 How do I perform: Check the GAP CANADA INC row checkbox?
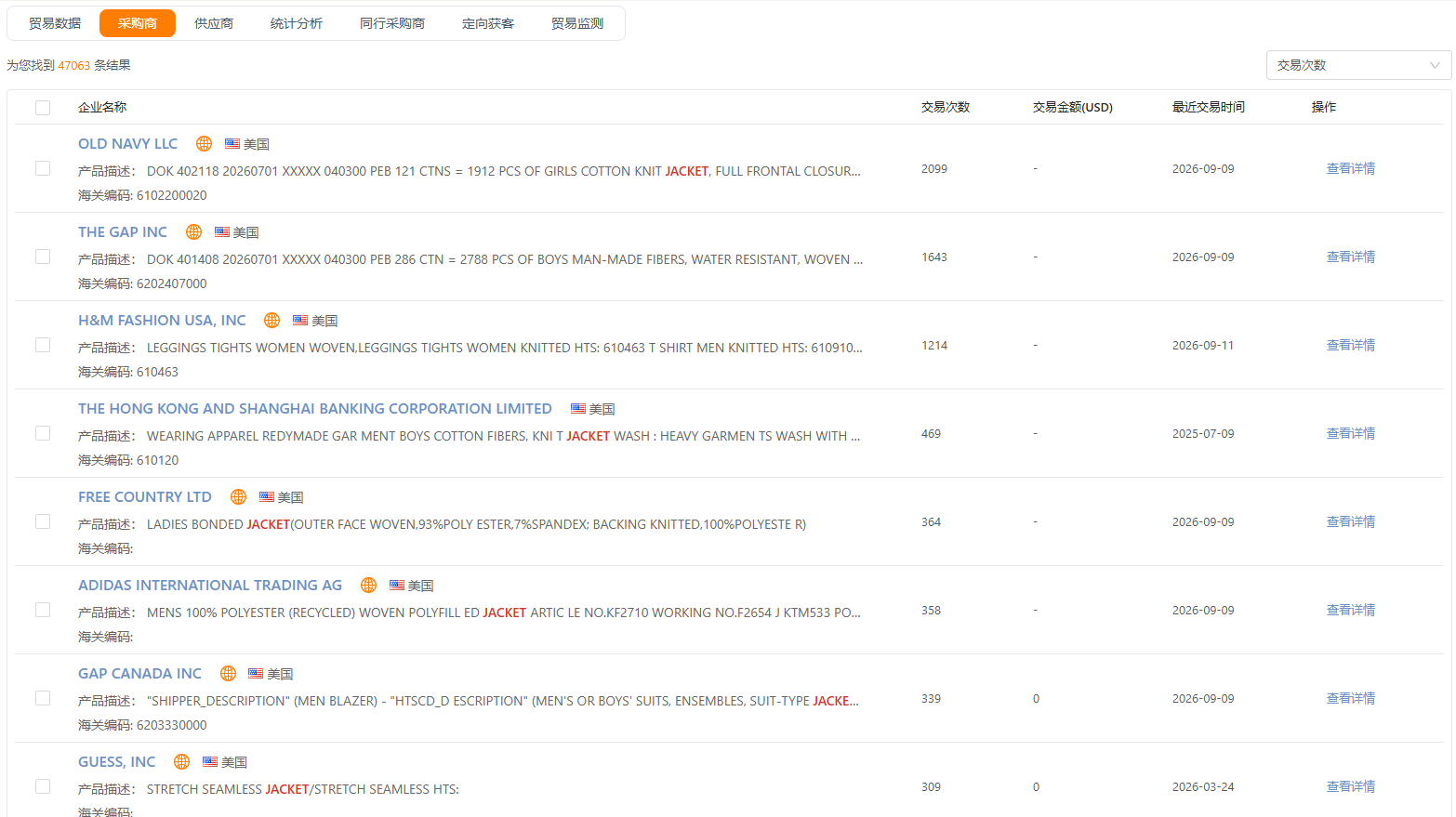[43, 698]
